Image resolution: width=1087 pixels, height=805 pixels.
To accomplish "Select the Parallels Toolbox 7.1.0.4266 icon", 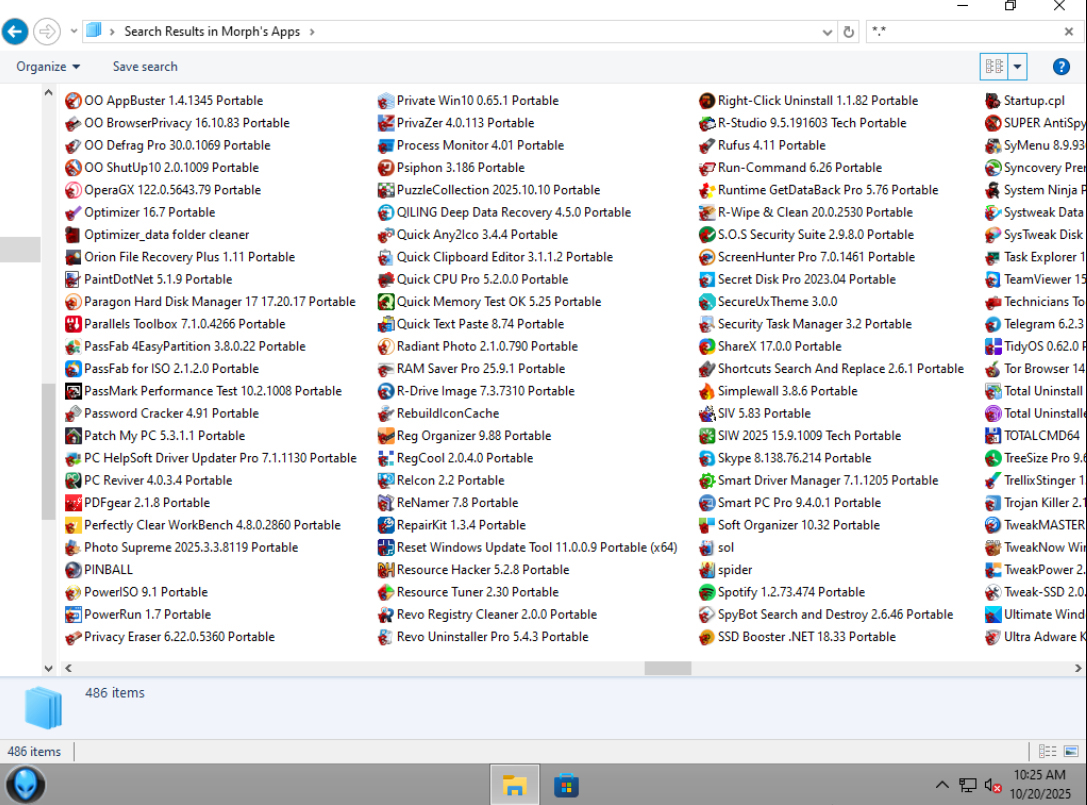I will coord(73,324).
